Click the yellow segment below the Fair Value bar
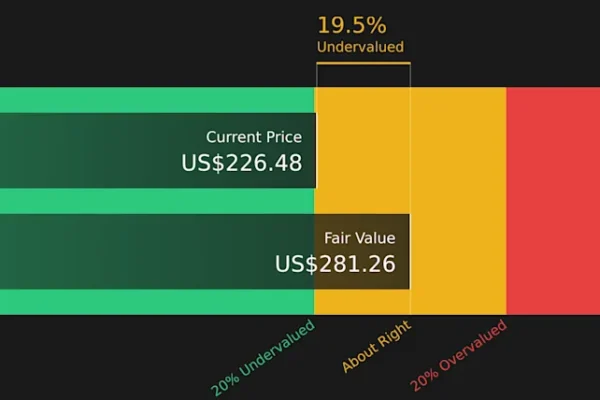 tap(362, 302)
